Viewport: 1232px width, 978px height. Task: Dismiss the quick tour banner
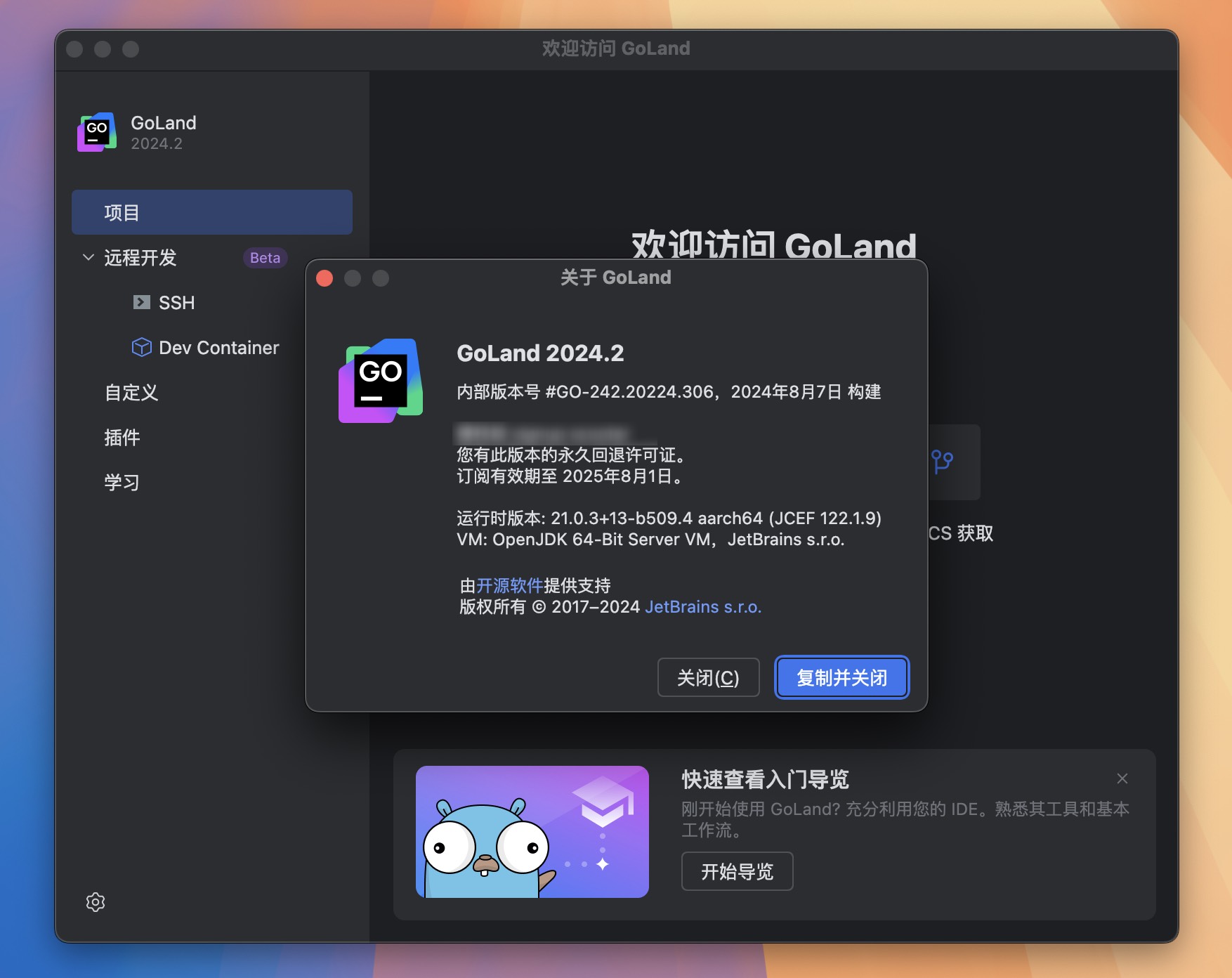coord(1122,778)
